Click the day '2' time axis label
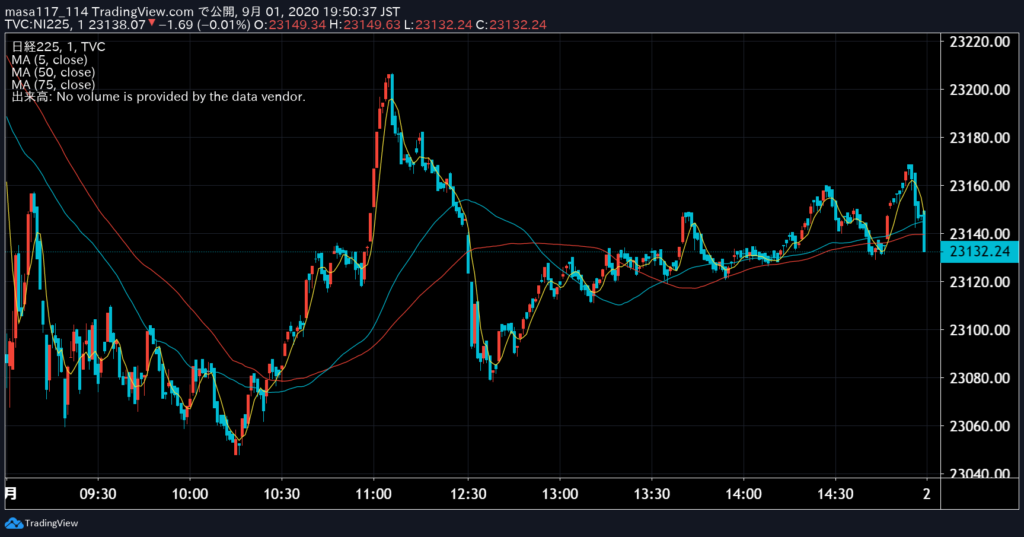 pos(926,494)
